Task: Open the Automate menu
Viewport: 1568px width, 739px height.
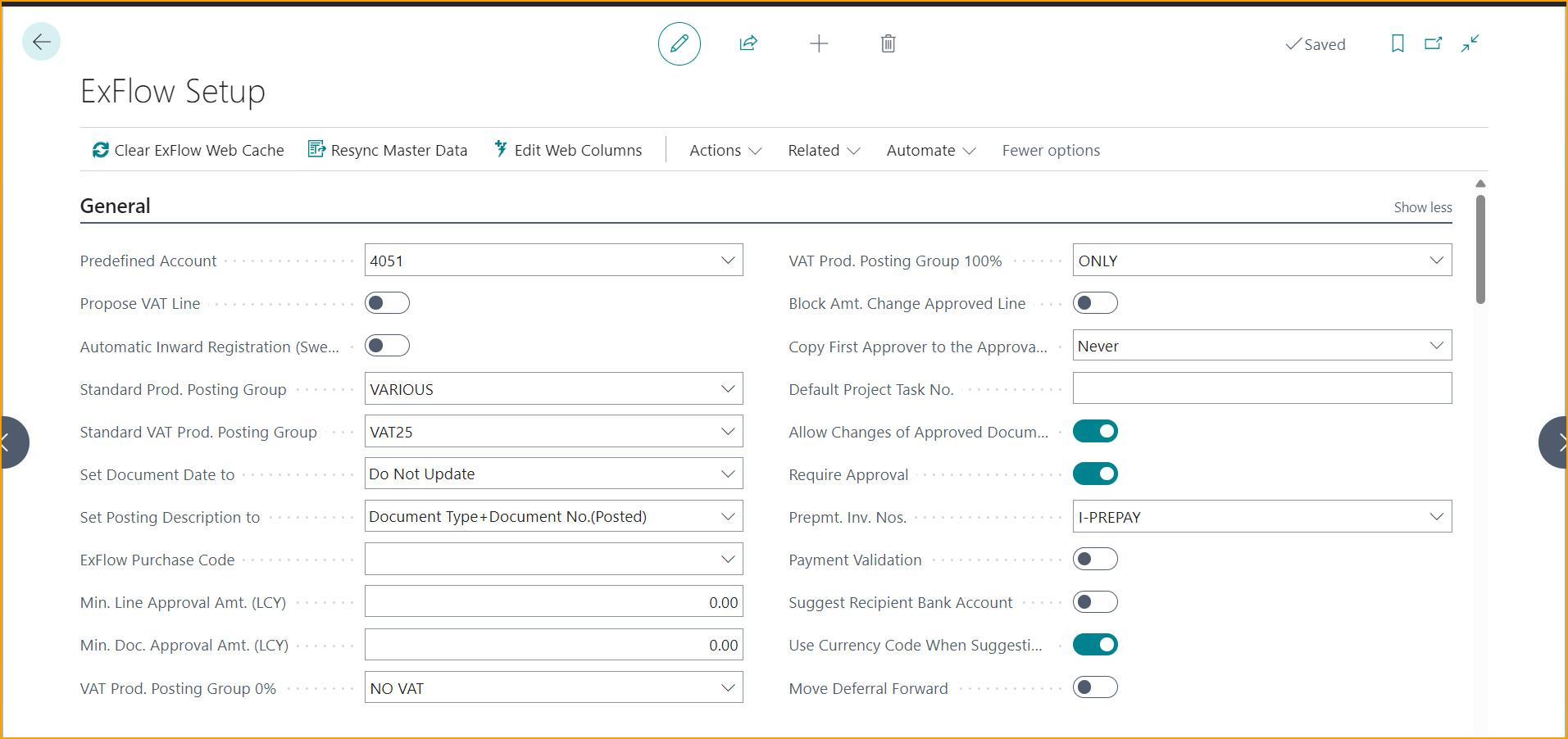Action: tap(931, 150)
